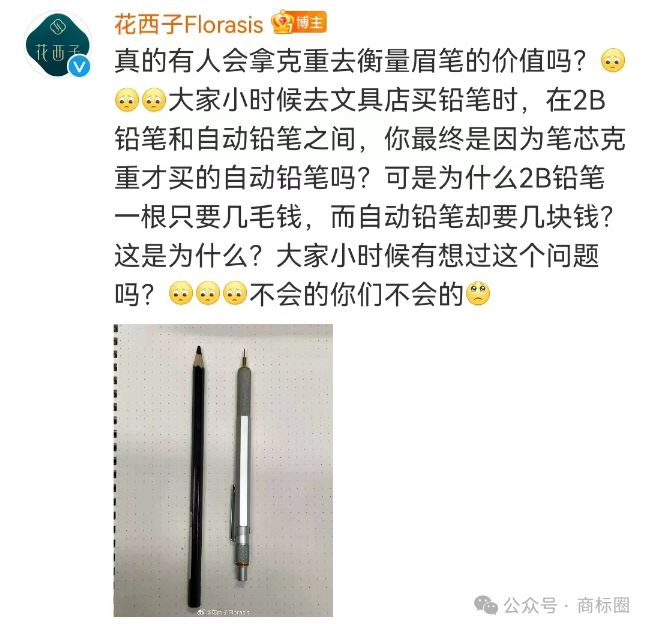The width and height of the screenshot is (653, 624).
Task: Click the 商标圈 account name
Action: coord(603,605)
